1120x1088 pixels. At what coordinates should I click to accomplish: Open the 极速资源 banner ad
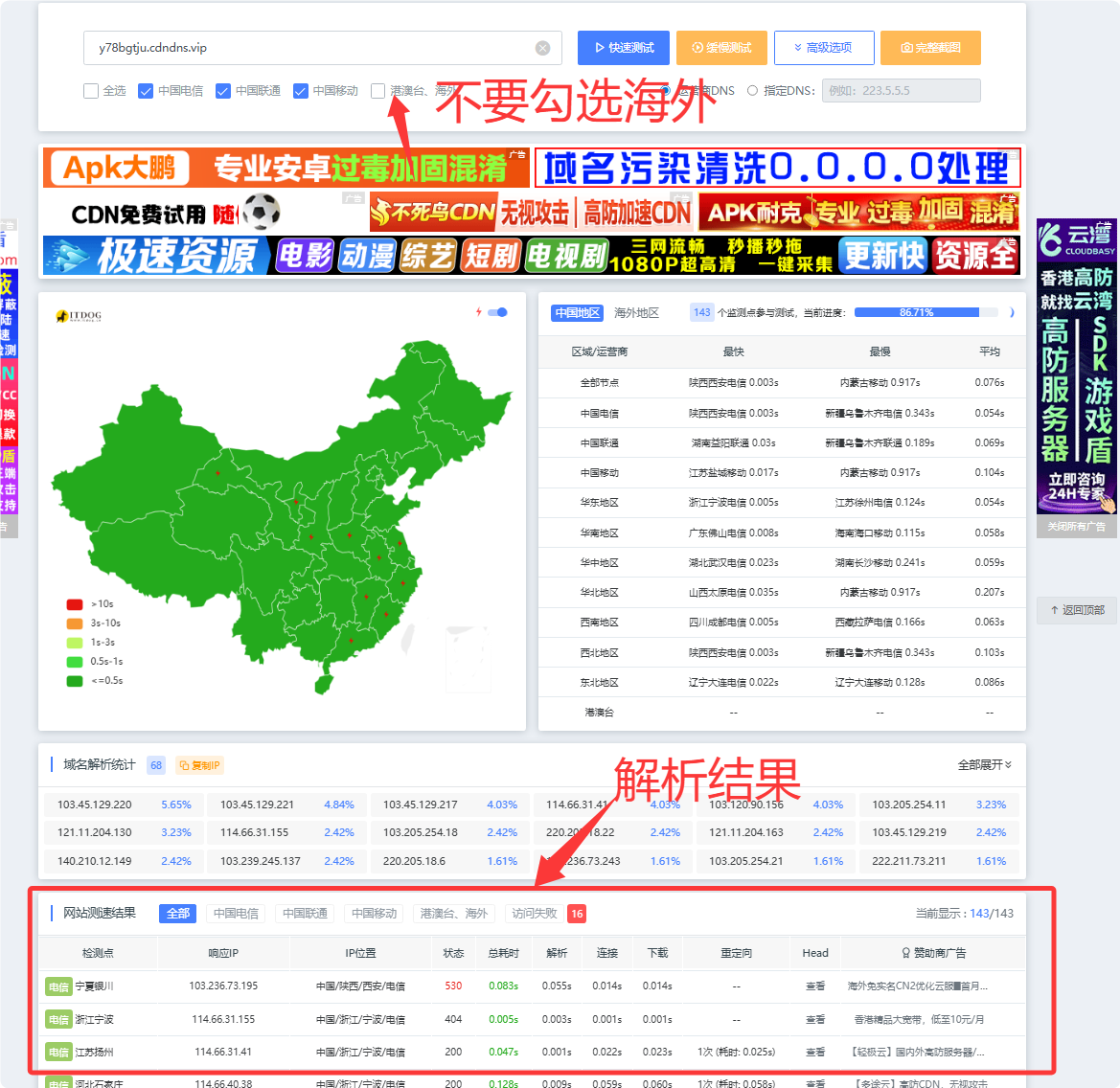531,255
